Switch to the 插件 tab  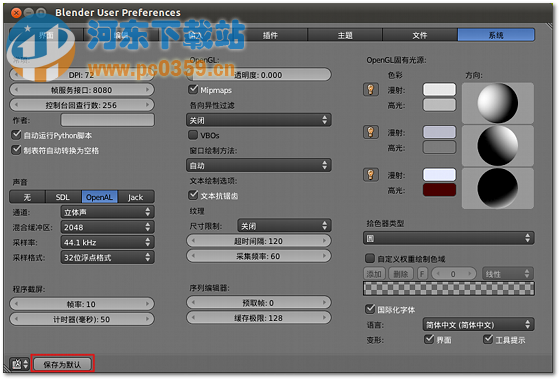click(x=270, y=35)
